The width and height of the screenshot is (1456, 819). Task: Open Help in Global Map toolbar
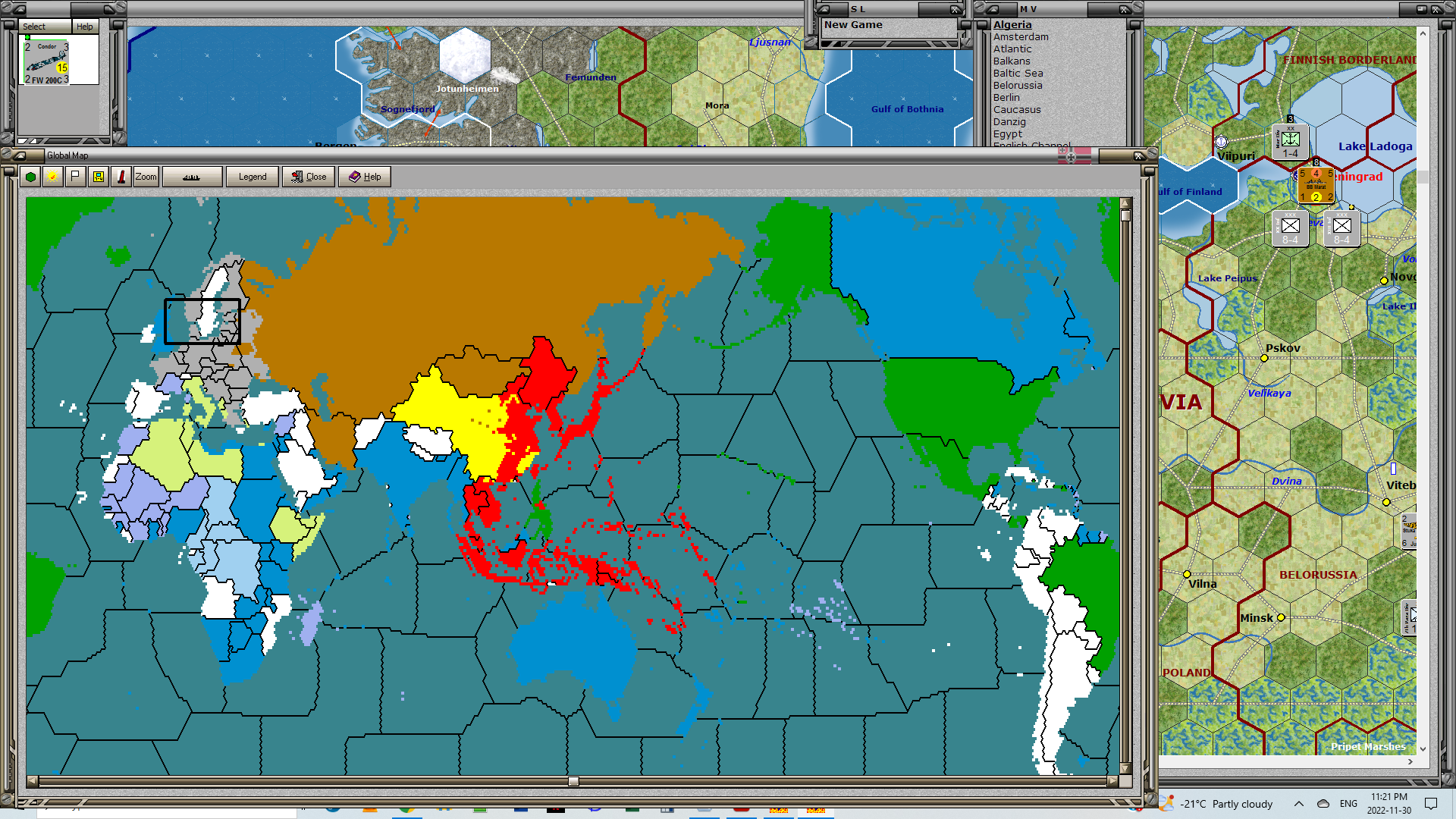point(365,177)
